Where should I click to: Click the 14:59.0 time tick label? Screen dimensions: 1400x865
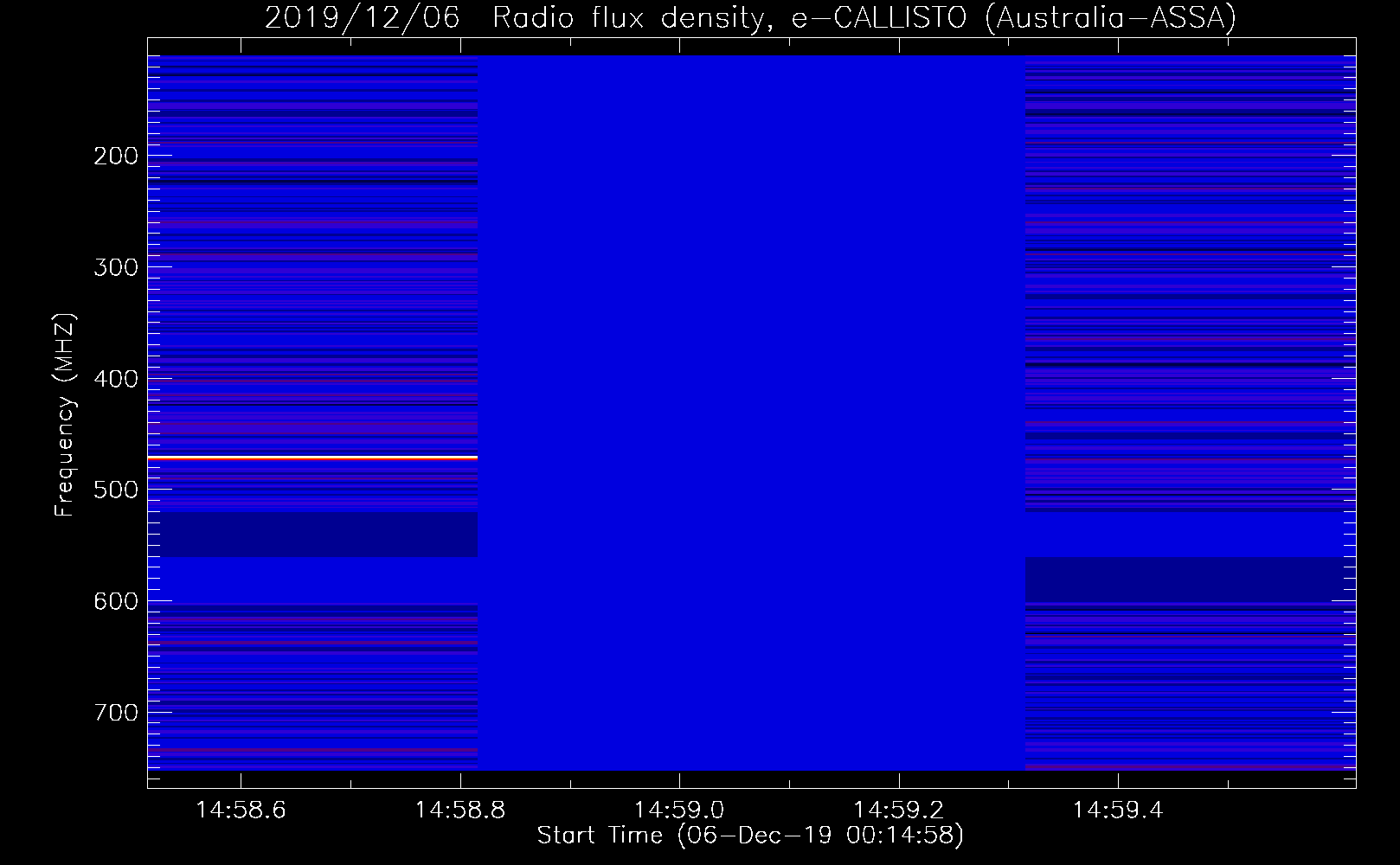[x=679, y=811]
